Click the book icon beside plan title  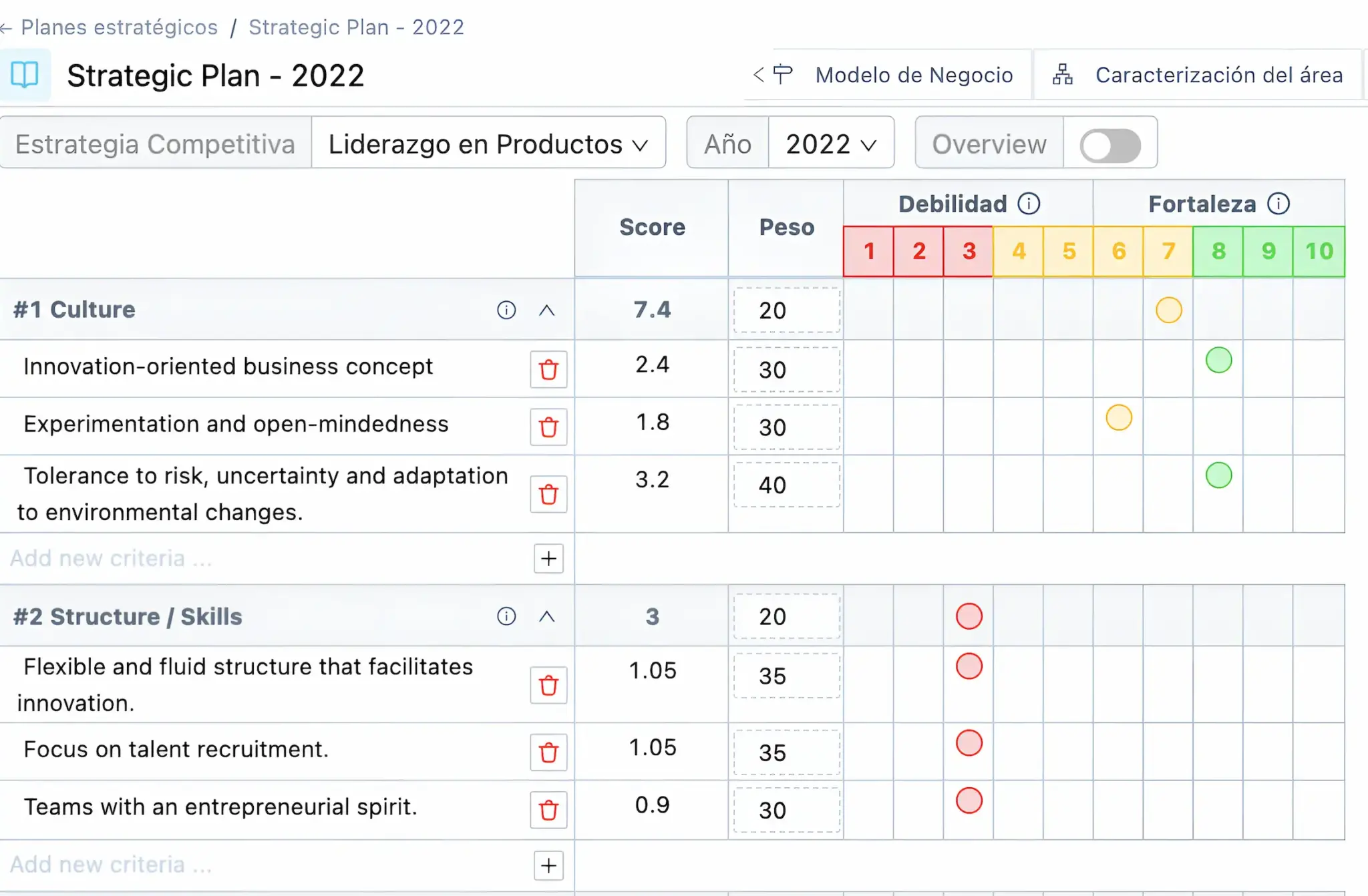pos(25,75)
